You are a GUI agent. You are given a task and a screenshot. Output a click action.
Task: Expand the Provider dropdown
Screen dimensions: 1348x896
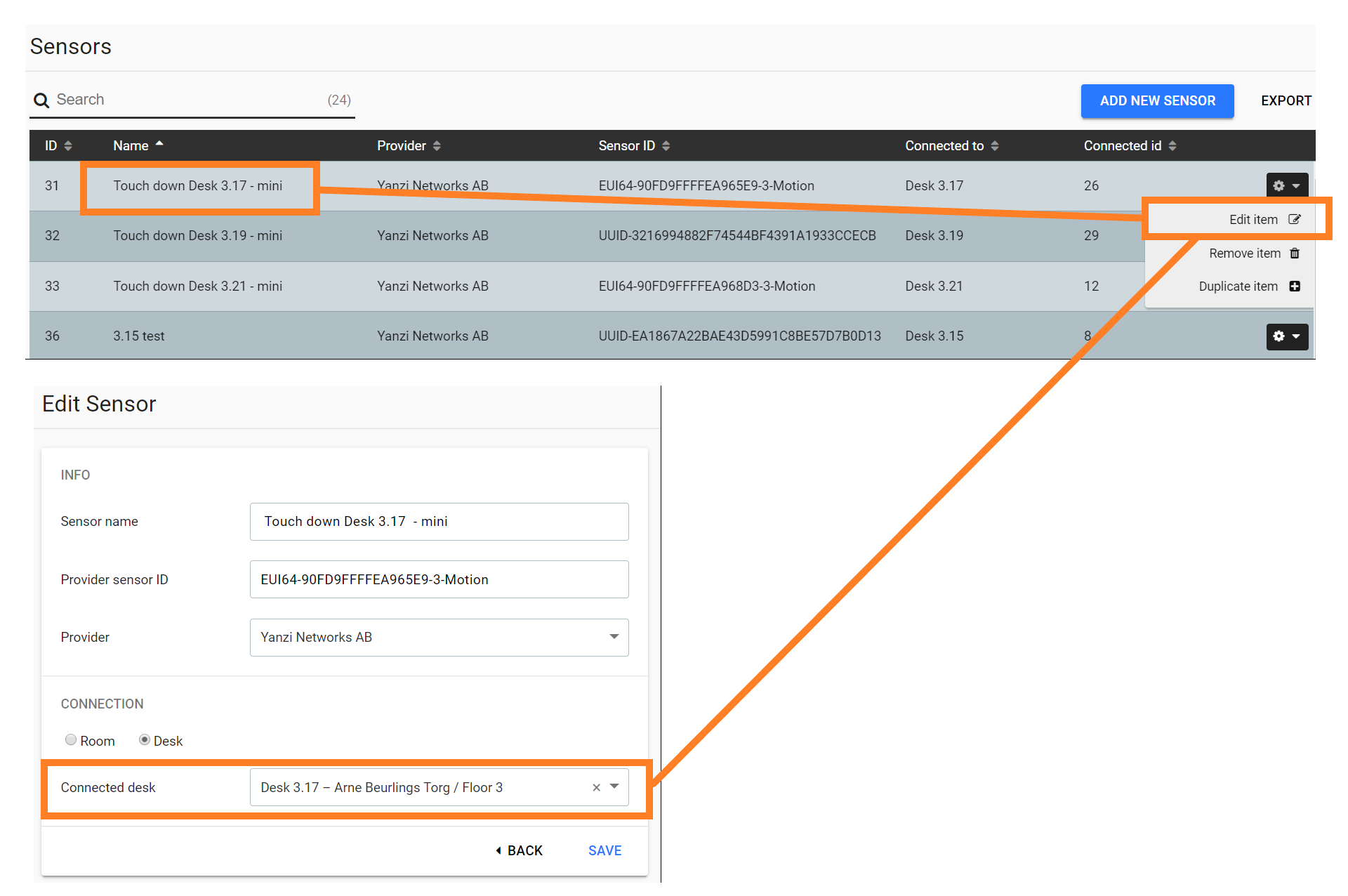tap(614, 637)
